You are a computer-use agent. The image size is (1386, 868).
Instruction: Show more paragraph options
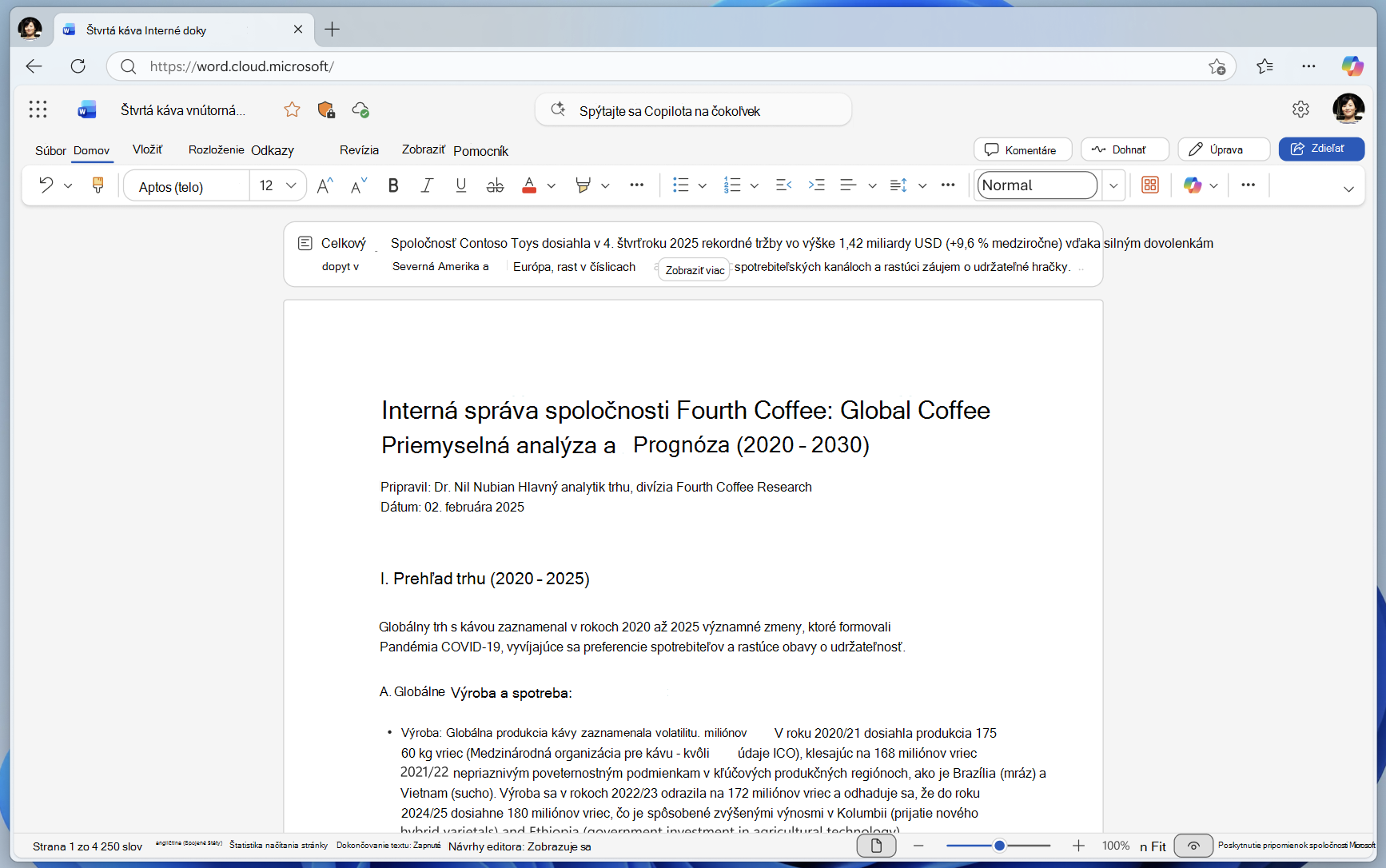[x=948, y=185]
